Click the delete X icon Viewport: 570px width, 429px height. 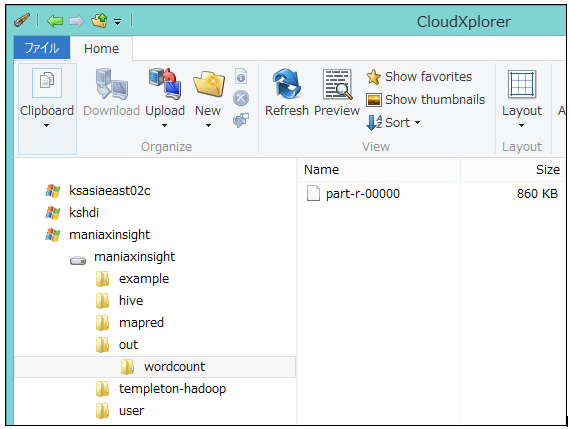(x=241, y=98)
